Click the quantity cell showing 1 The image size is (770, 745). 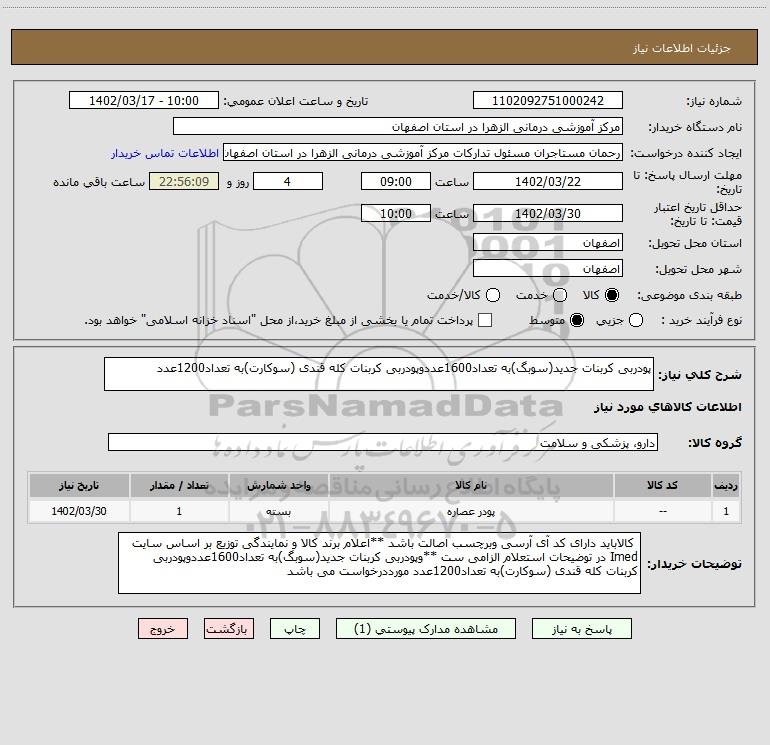[179, 511]
